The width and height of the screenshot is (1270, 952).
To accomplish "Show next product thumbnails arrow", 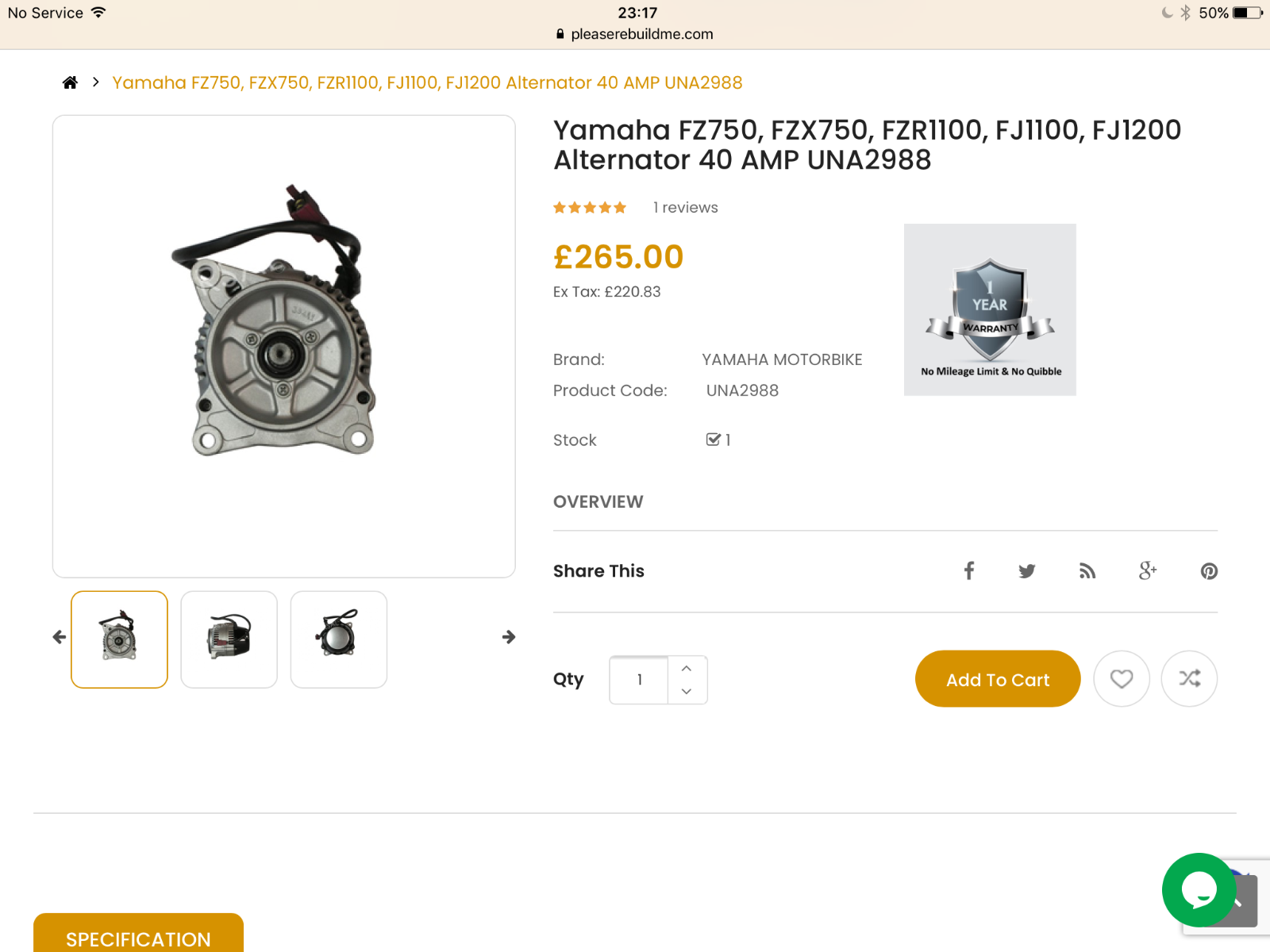I will [509, 637].
